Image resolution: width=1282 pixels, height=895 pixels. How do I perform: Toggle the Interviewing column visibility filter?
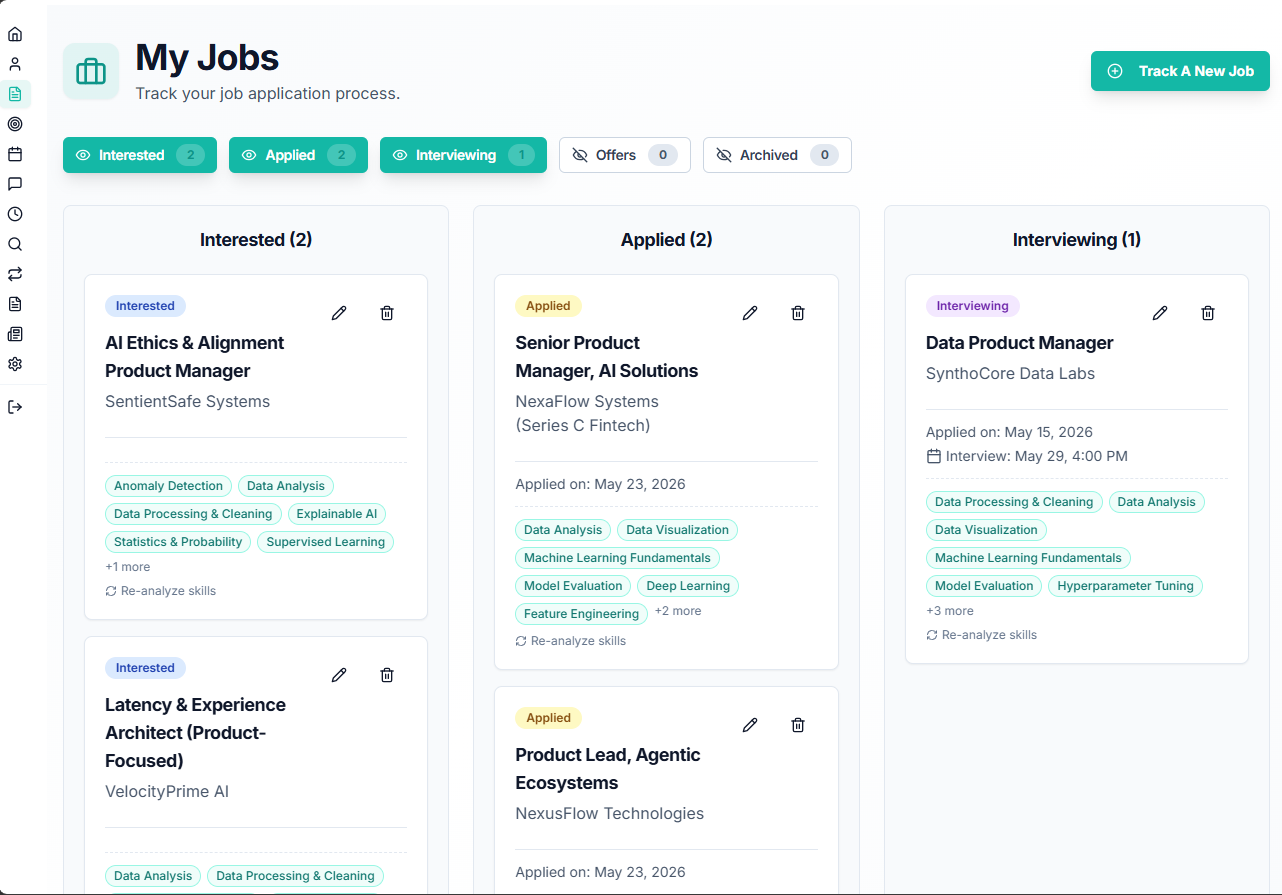(x=463, y=155)
